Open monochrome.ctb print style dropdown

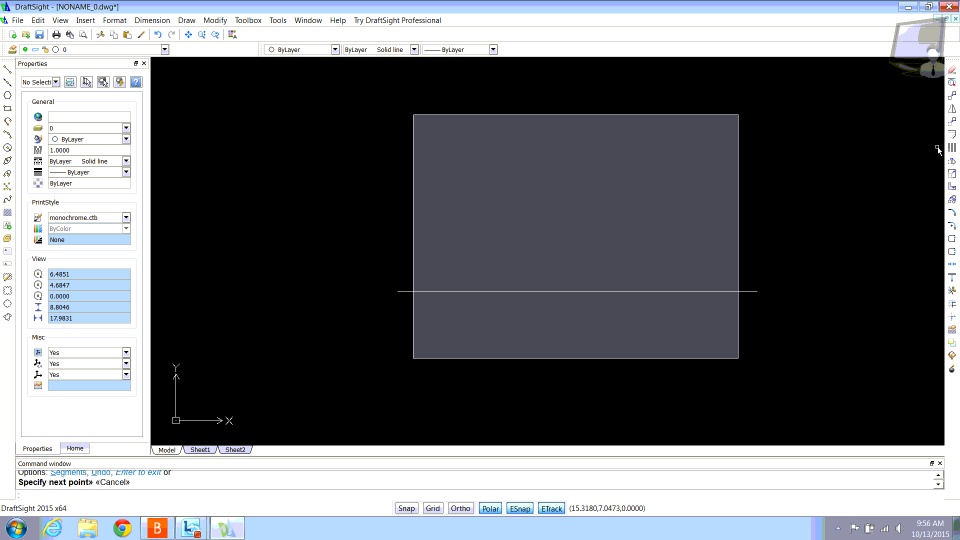pyautogui.click(x=126, y=217)
